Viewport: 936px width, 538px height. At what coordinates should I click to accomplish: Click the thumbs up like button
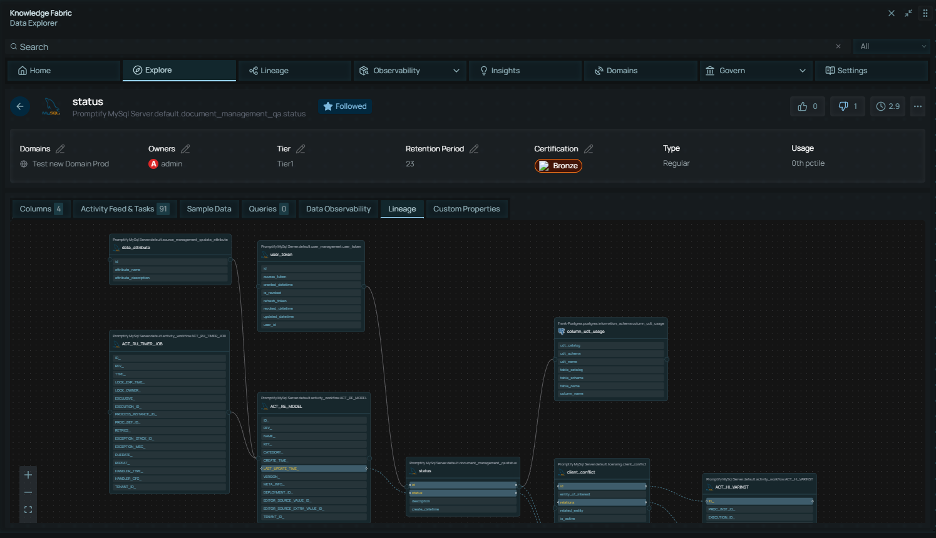coord(807,106)
